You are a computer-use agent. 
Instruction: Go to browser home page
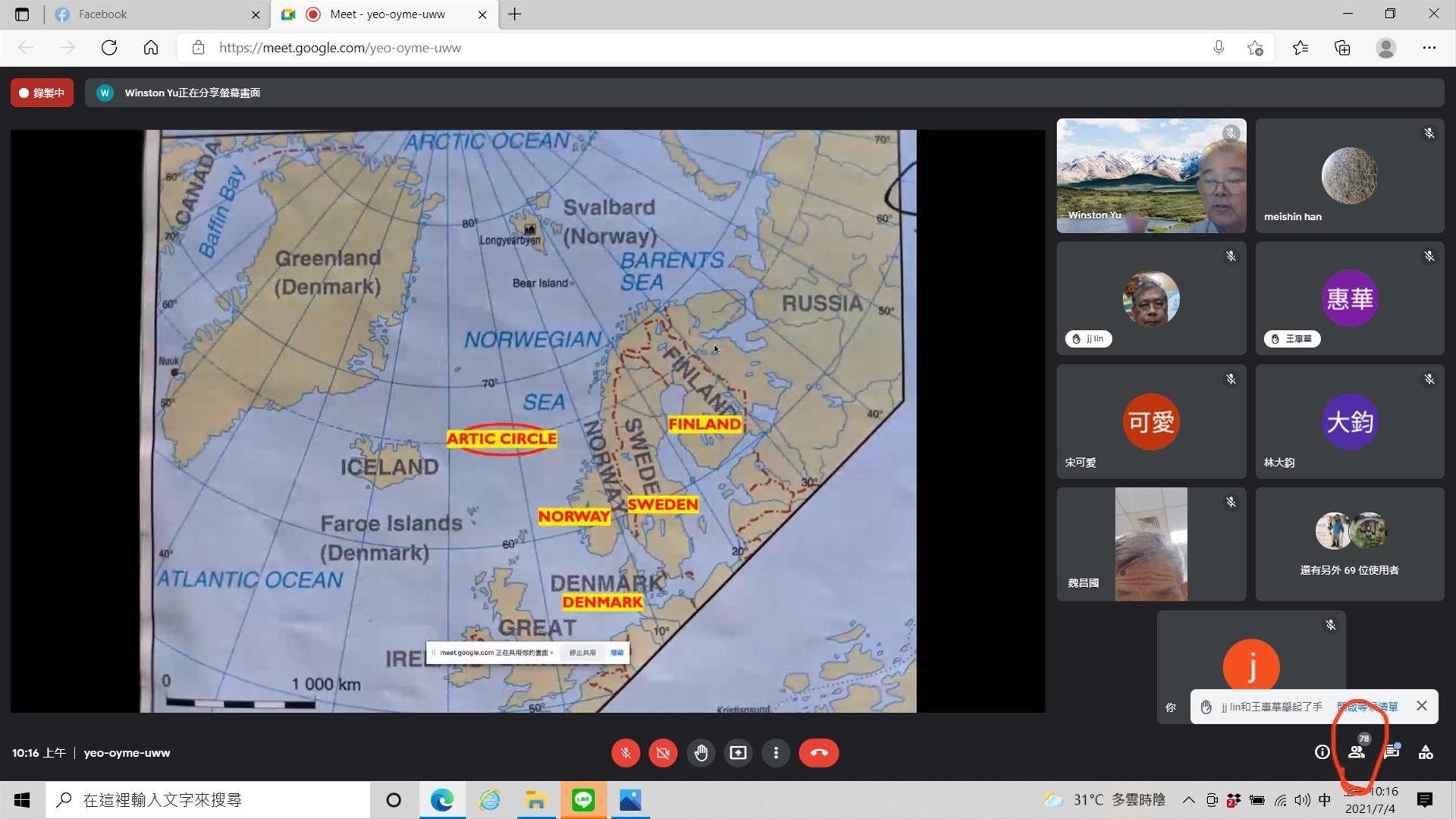151,48
